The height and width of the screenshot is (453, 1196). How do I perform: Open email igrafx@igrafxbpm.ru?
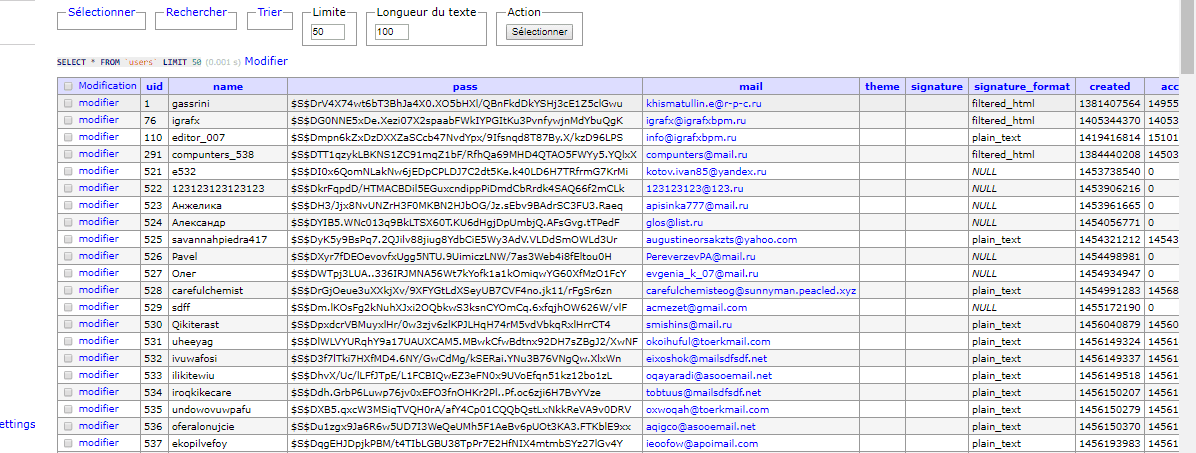pyautogui.click(x=696, y=120)
